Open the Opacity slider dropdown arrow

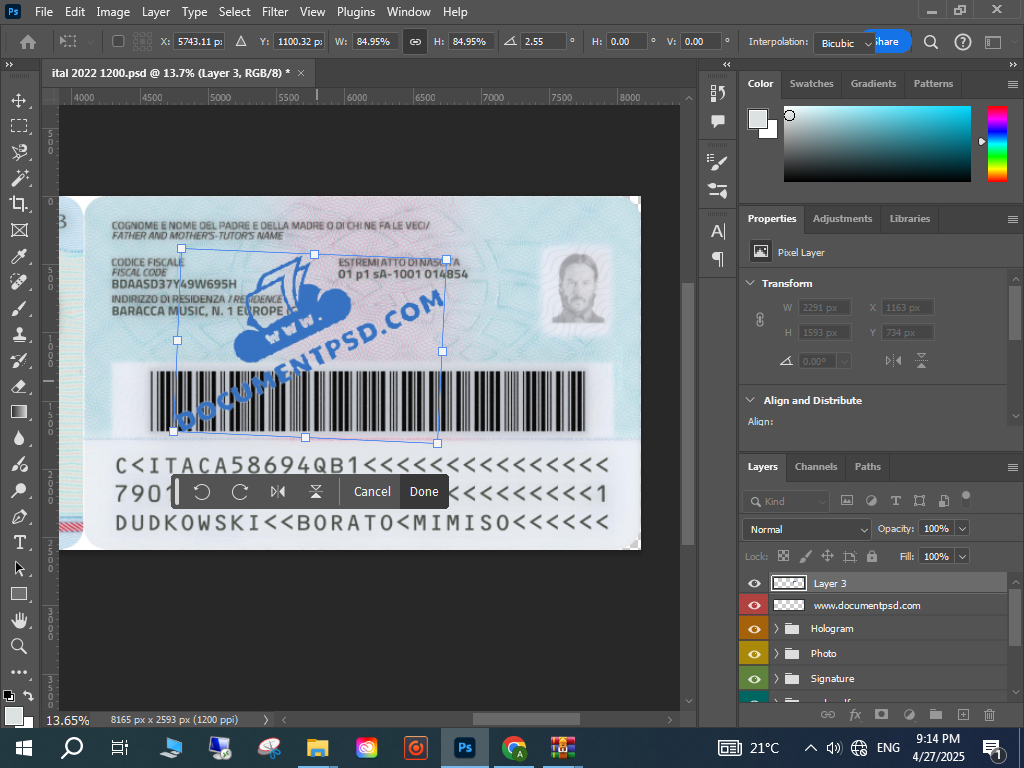962,529
